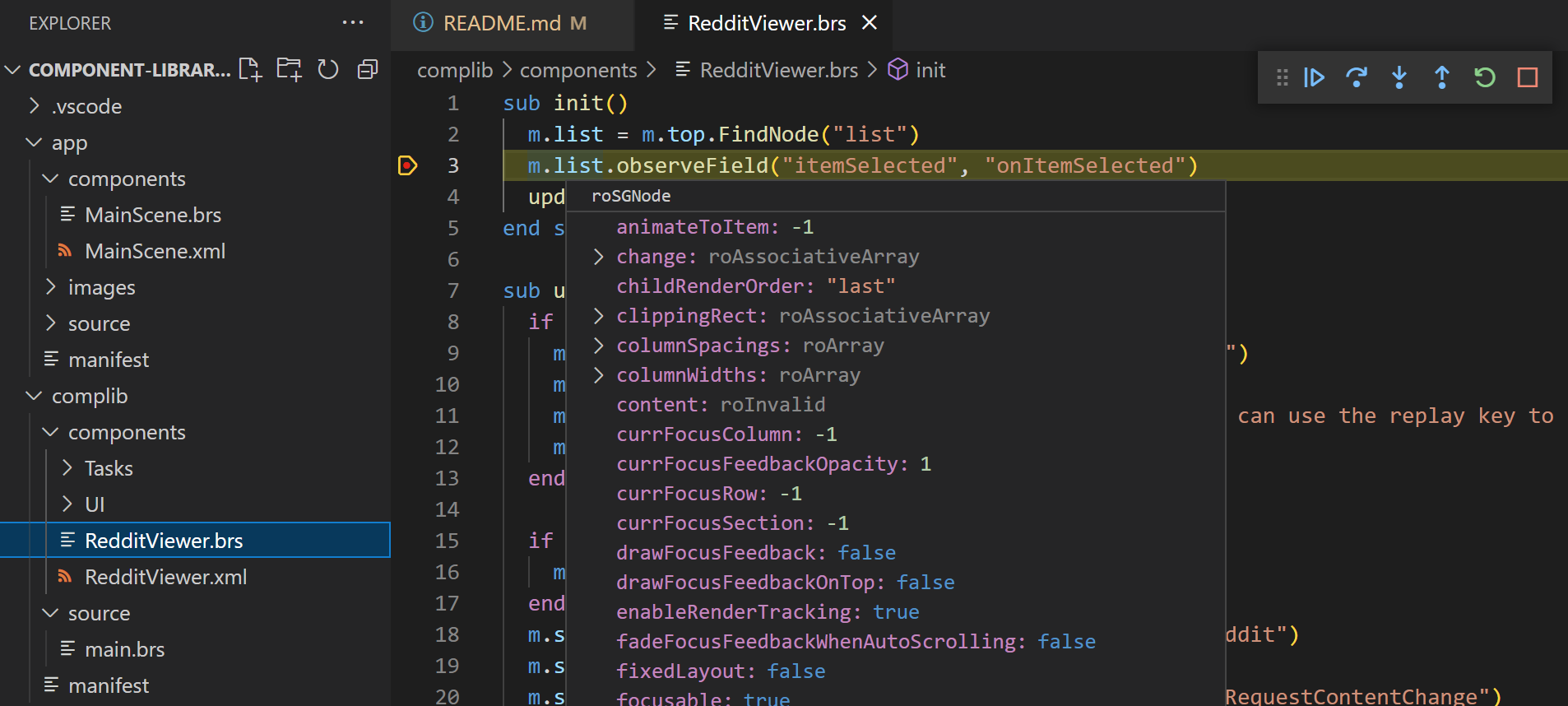Select the currFocusFeedbackOpacity row
The image size is (1568, 706).
coord(895,464)
